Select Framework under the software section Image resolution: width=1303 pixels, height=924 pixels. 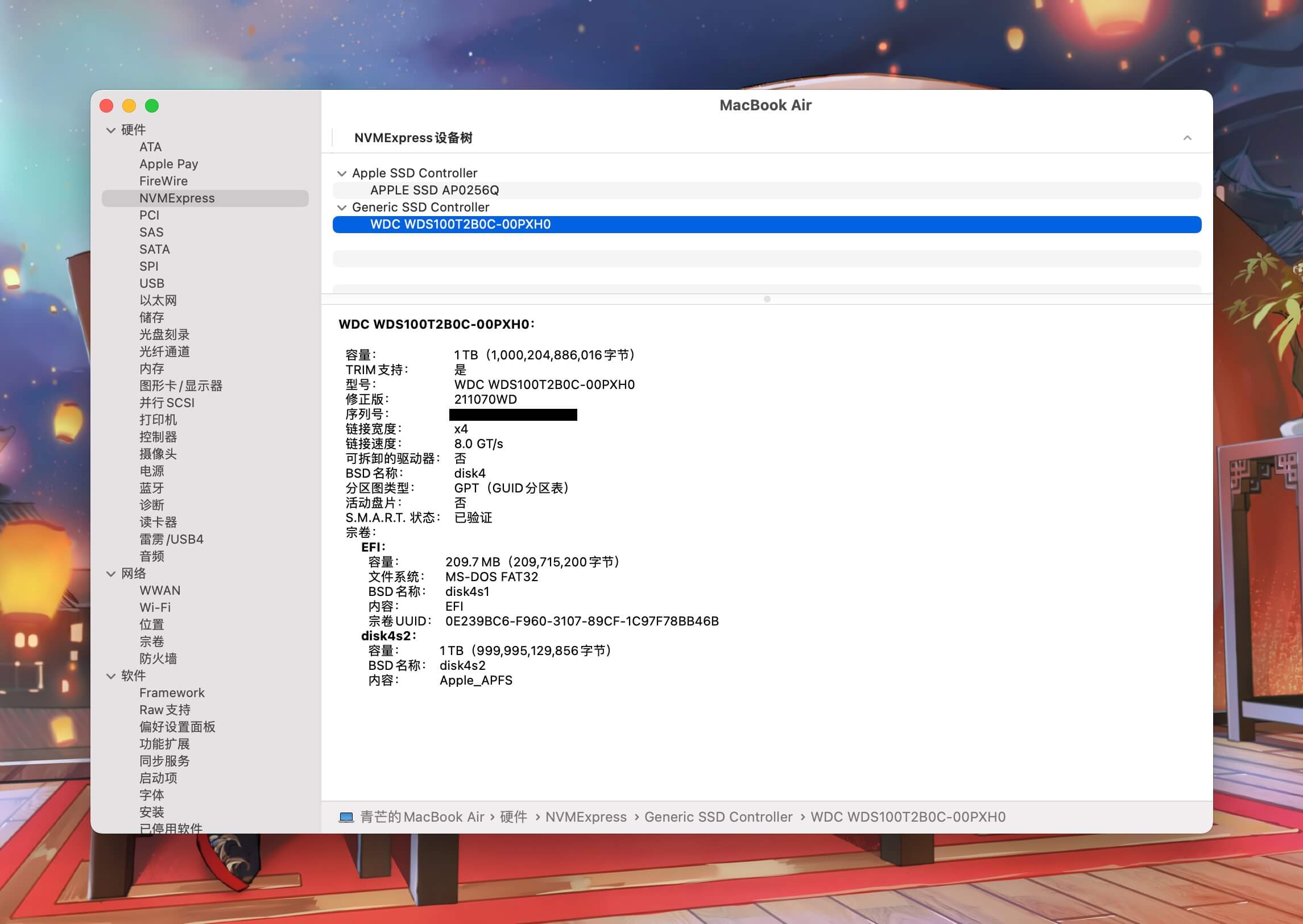(172, 693)
